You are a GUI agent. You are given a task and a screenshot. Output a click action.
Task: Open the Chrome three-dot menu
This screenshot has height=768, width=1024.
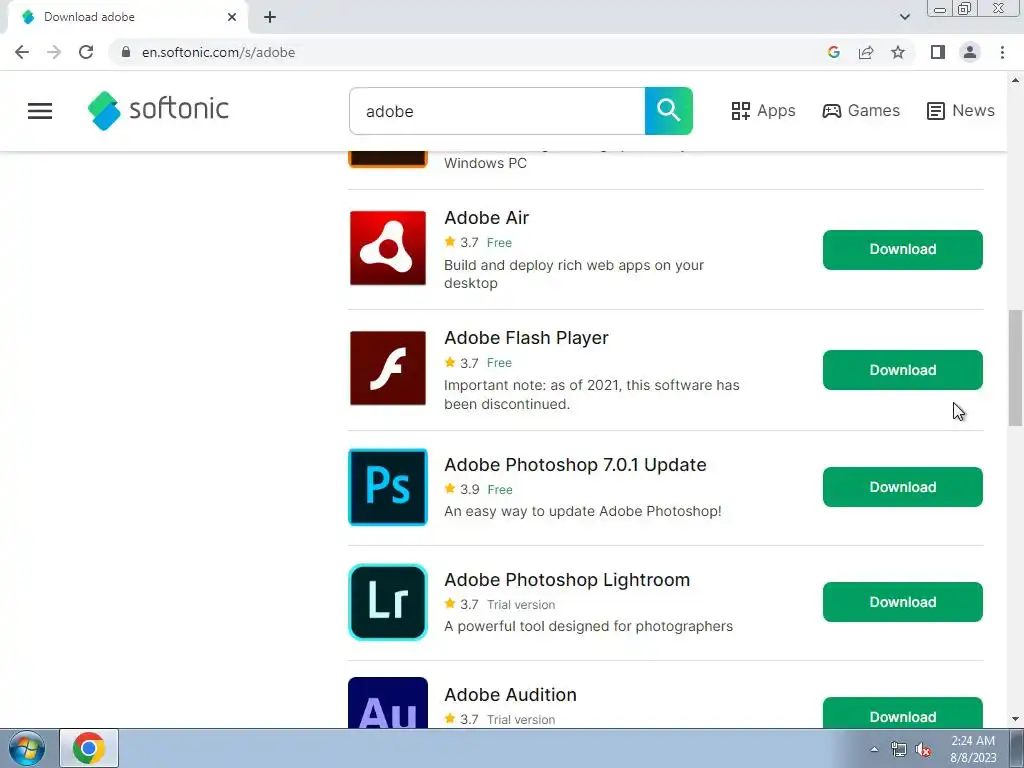coord(1002,52)
